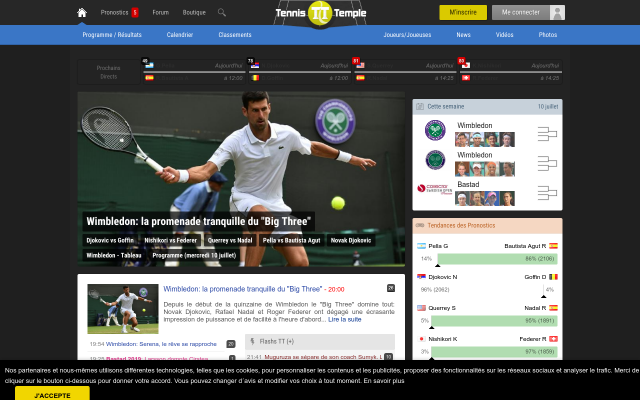The height and width of the screenshot is (400, 640).
Task: Accept cookies with J'ACCEPTE button
Action: pyautogui.click(x=52, y=394)
